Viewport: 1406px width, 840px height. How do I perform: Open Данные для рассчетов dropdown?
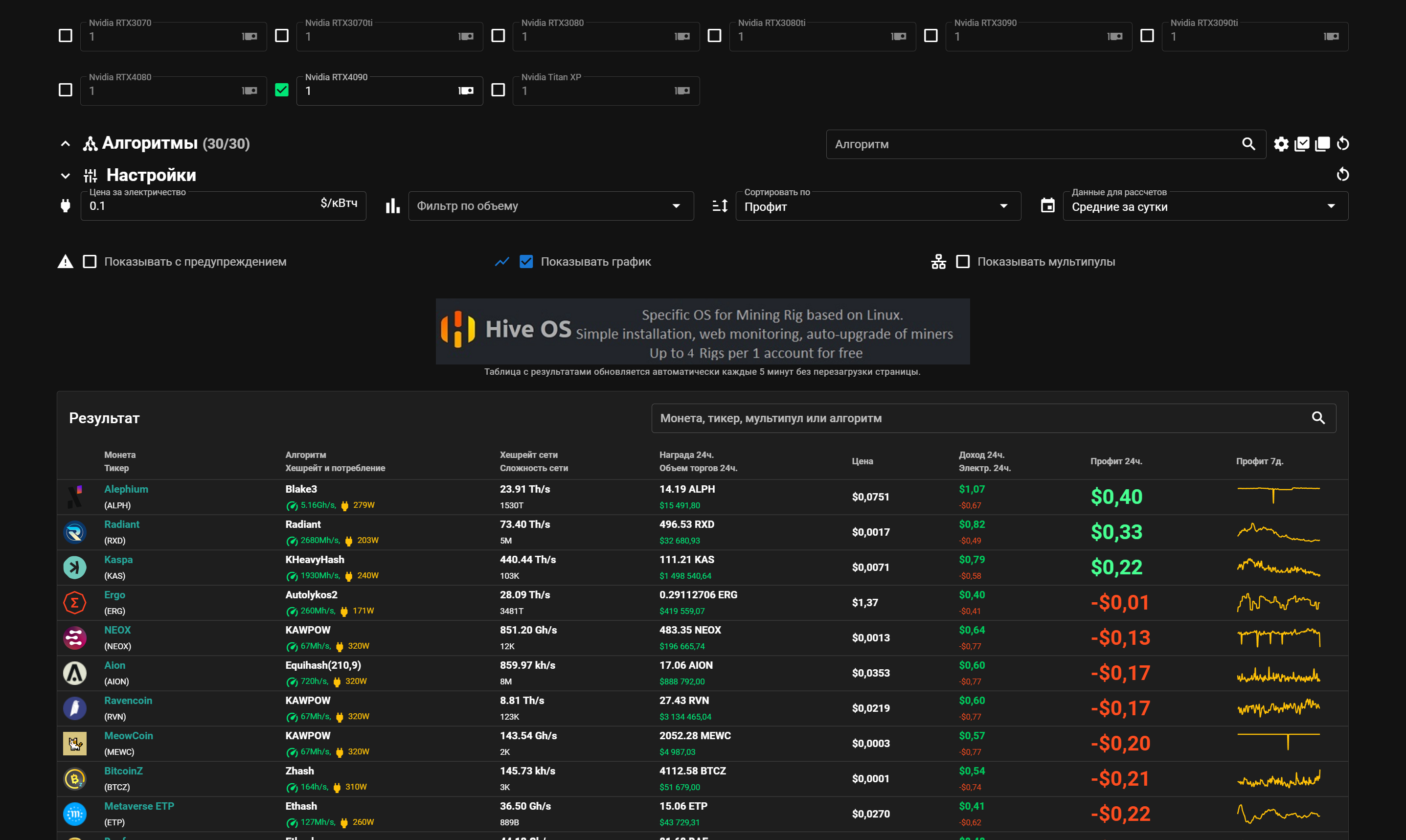click(1205, 206)
